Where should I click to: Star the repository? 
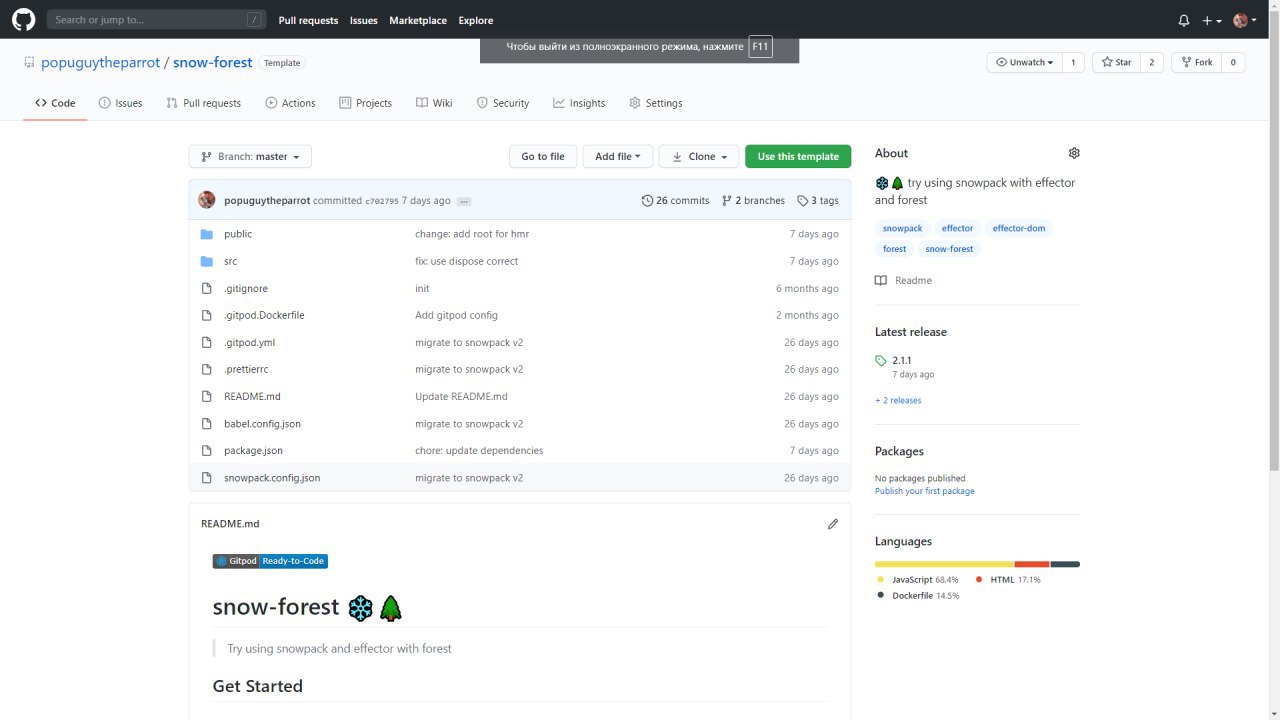[x=1116, y=62]
